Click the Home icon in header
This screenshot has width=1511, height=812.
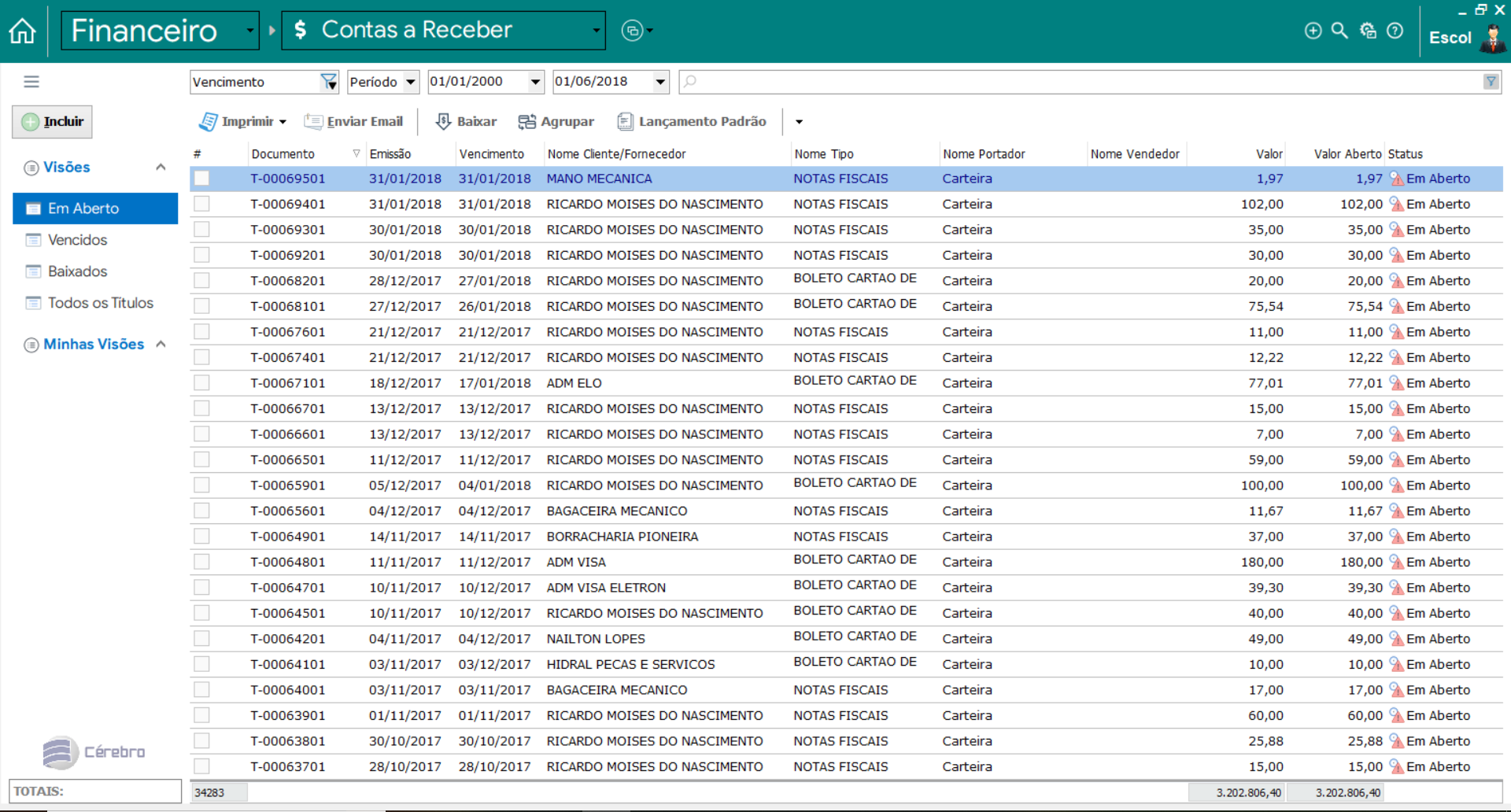click(22, 31)
